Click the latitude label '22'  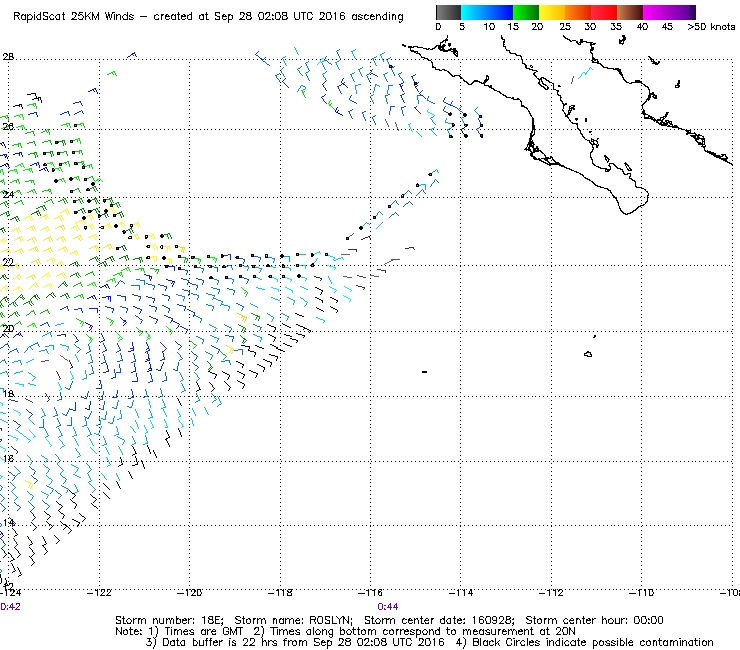click(x=8, y=262)
